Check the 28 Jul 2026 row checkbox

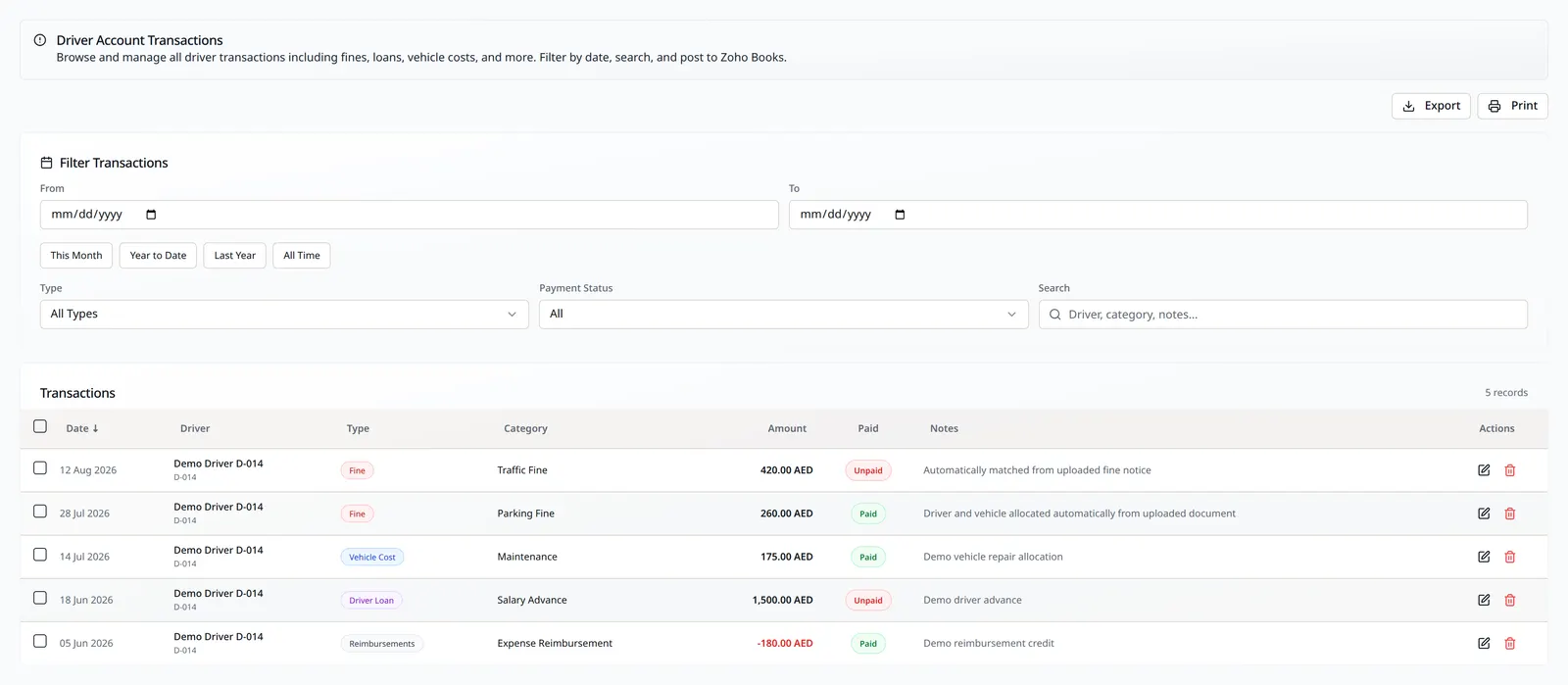tap(40, 512)
